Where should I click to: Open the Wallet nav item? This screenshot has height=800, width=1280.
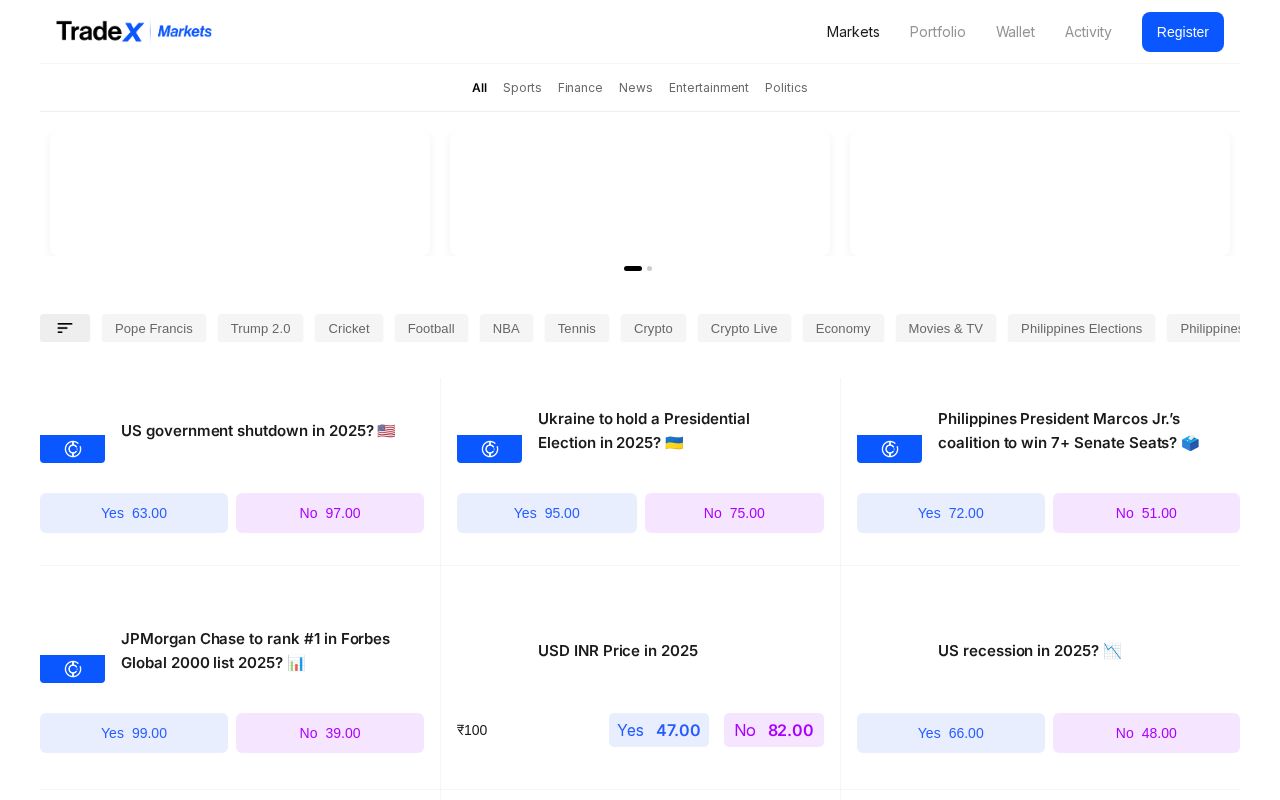1015,32
